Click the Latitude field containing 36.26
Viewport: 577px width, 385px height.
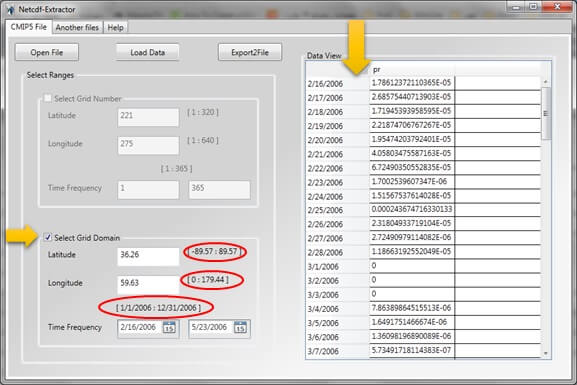tap(148, 255)
